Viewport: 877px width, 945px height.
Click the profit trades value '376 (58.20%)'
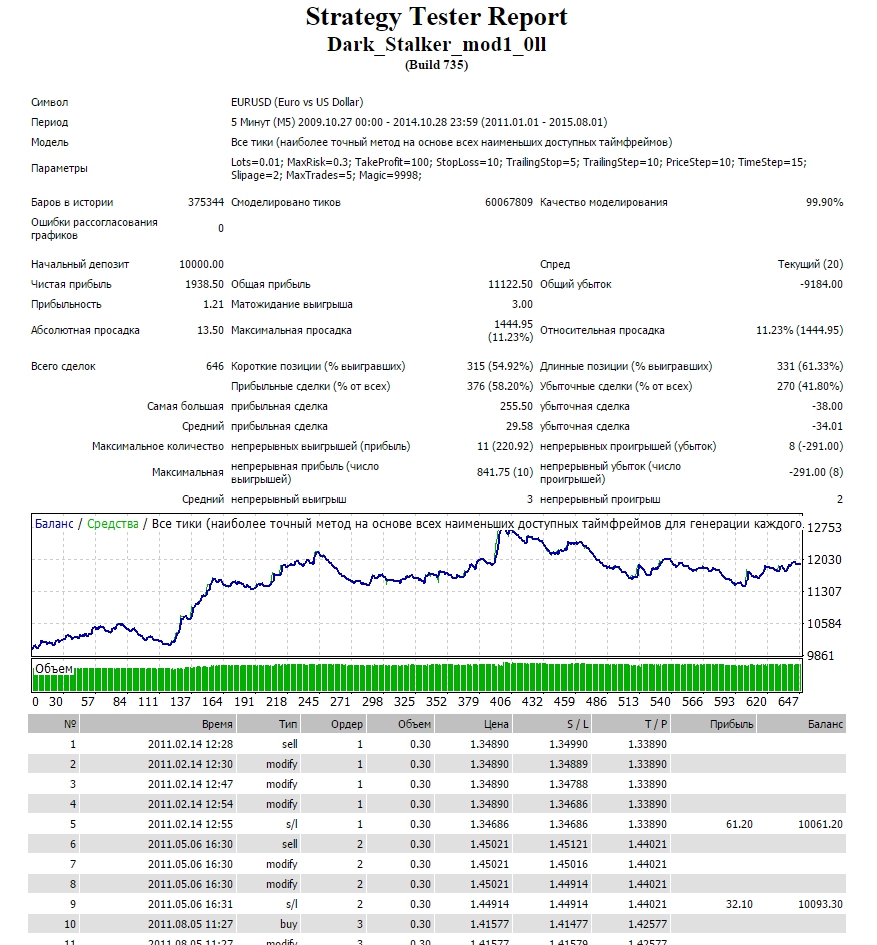500,386
